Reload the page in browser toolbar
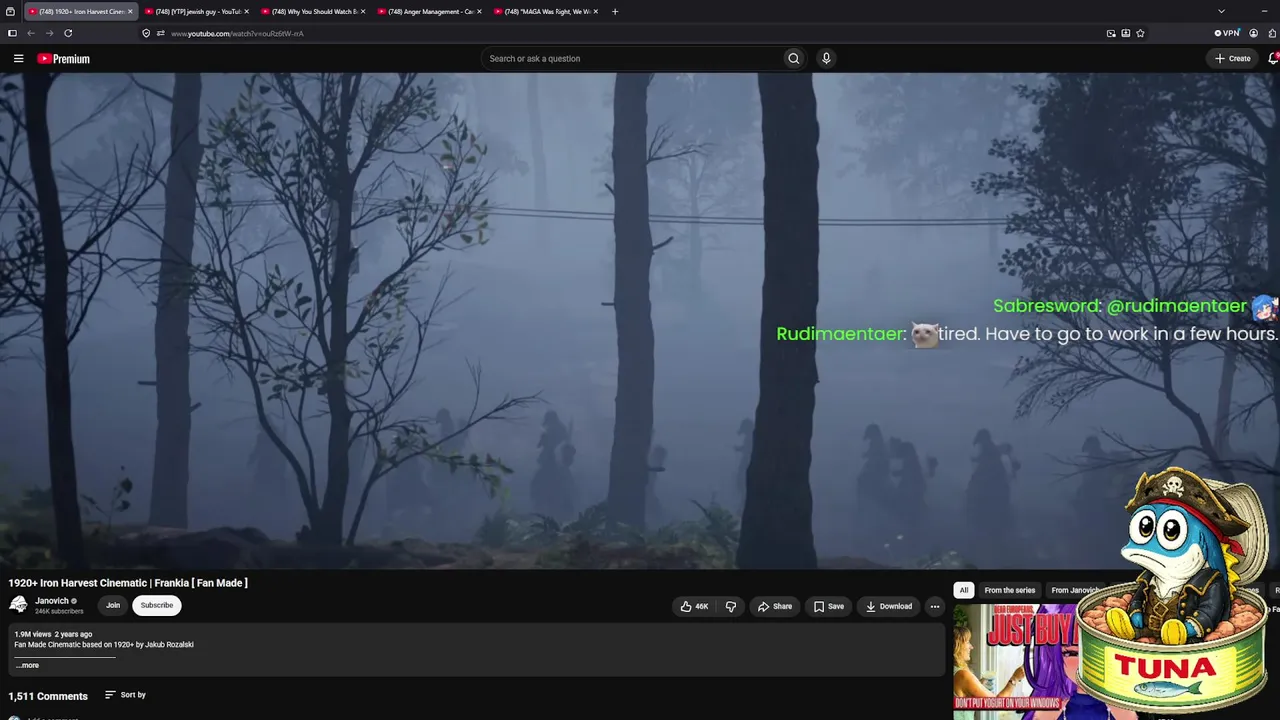 pos(68,33)
